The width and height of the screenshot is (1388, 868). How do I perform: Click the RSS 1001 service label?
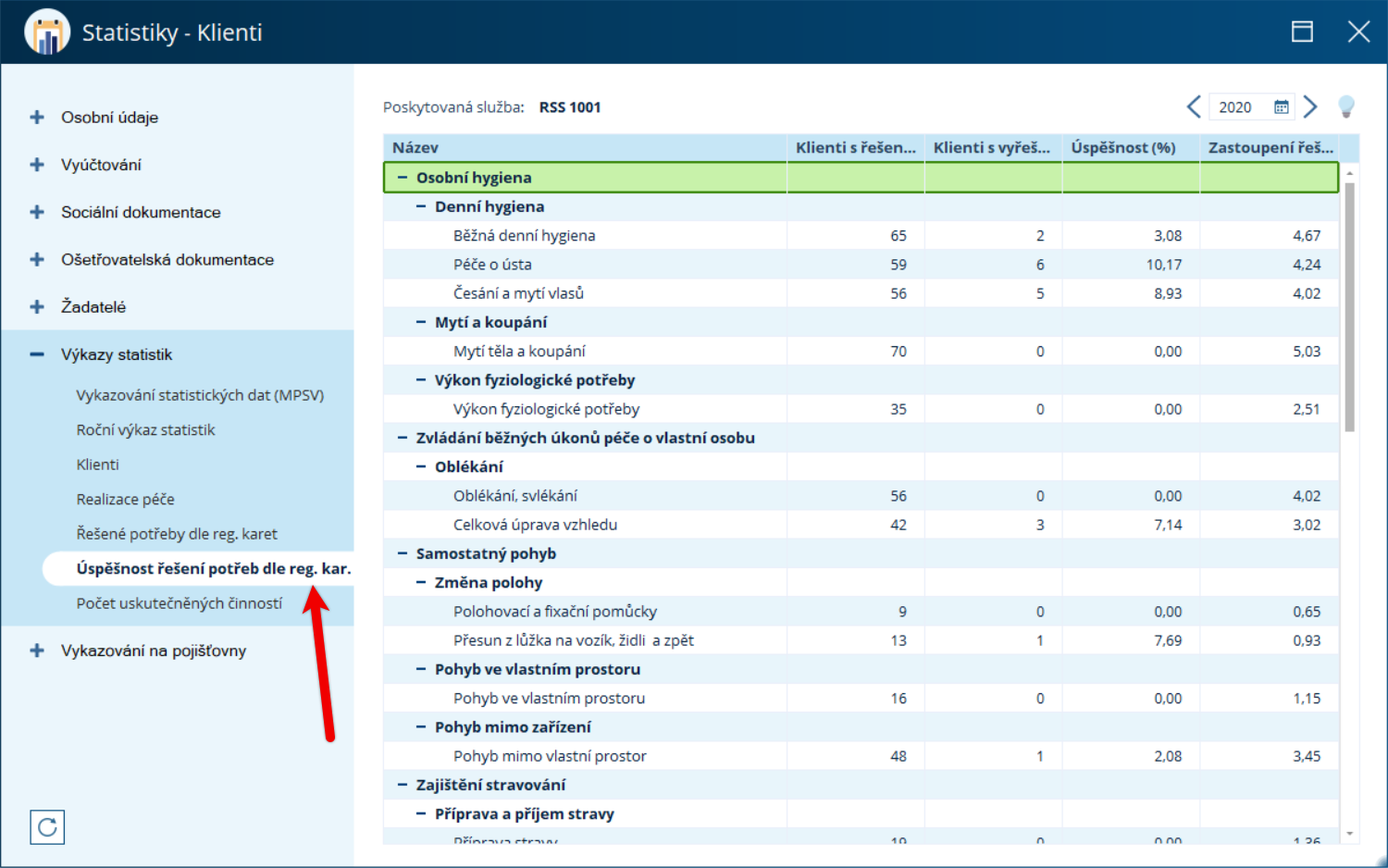click(570, 107)
